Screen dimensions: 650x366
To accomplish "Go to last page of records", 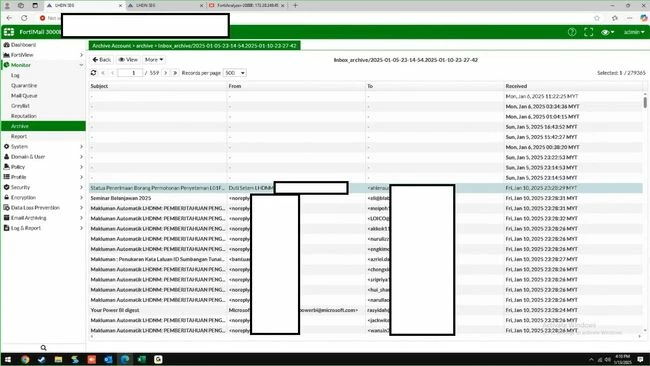I will point(175,73).
